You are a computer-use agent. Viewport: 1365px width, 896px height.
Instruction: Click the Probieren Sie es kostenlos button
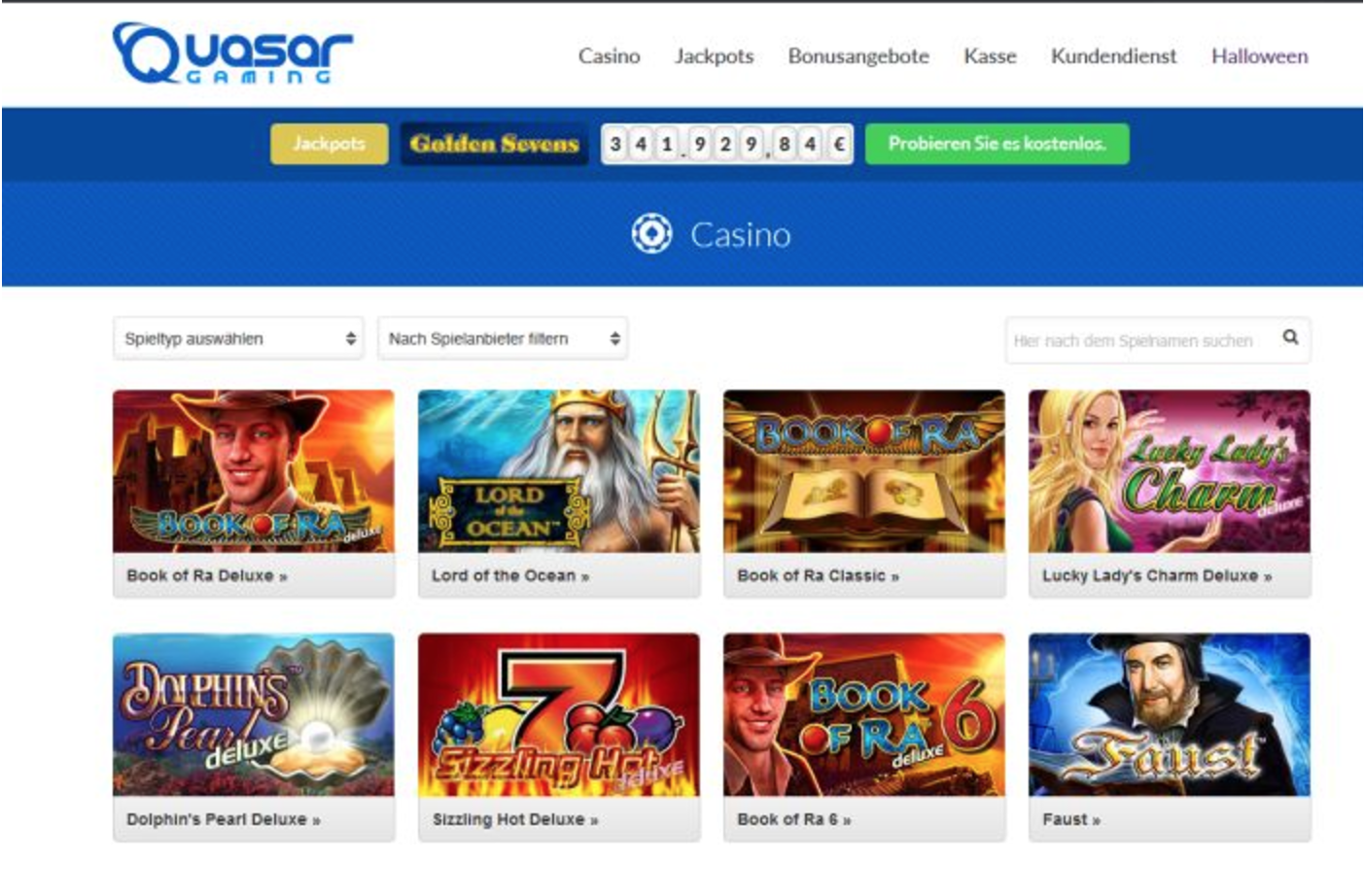click(997, 144)
